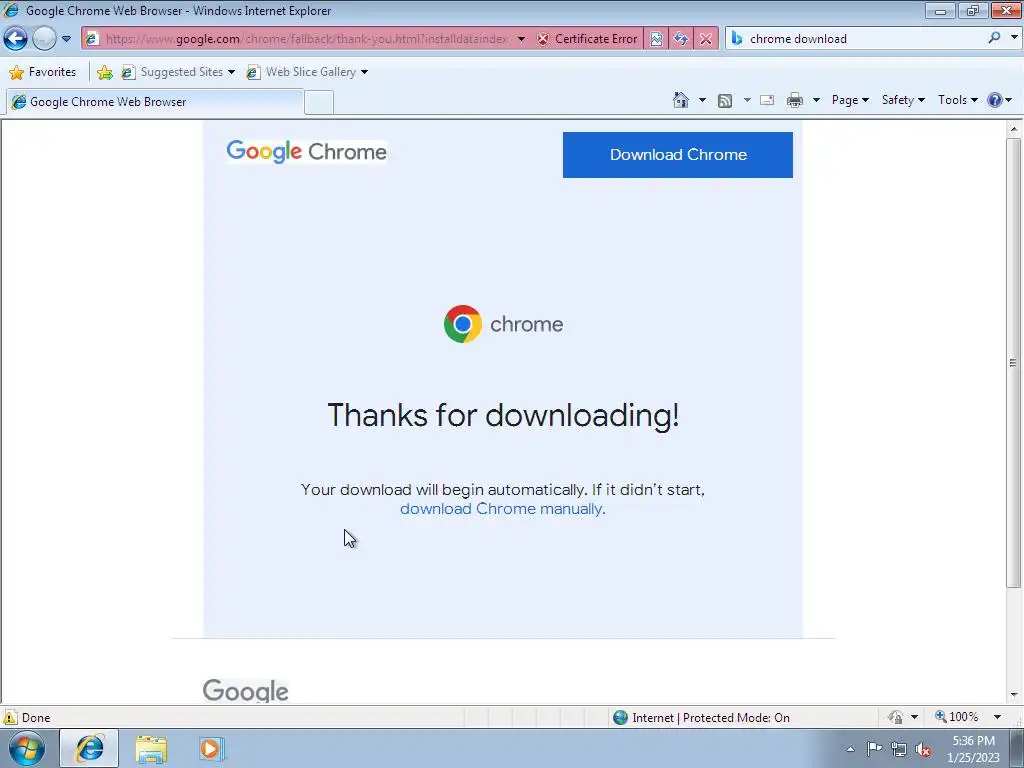
Task: Click the Certificate Error warning
Action: (x=586, y=39)
